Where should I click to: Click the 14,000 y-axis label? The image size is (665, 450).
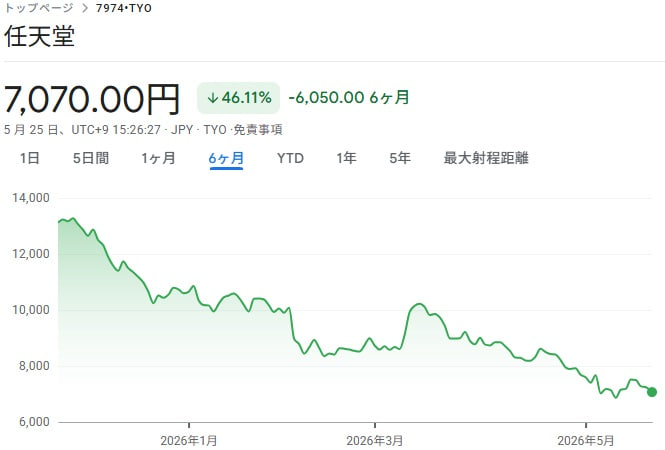[x=31, y=198]
